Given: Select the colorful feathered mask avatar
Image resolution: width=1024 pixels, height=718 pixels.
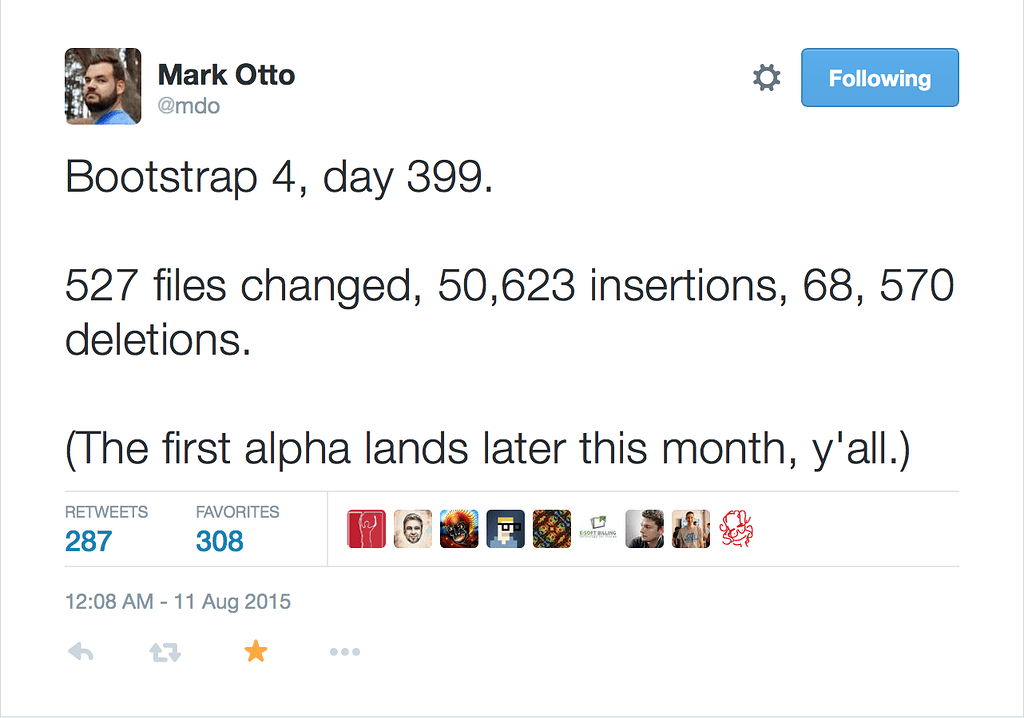Looking at the screenshot, I should coord(459,529).
